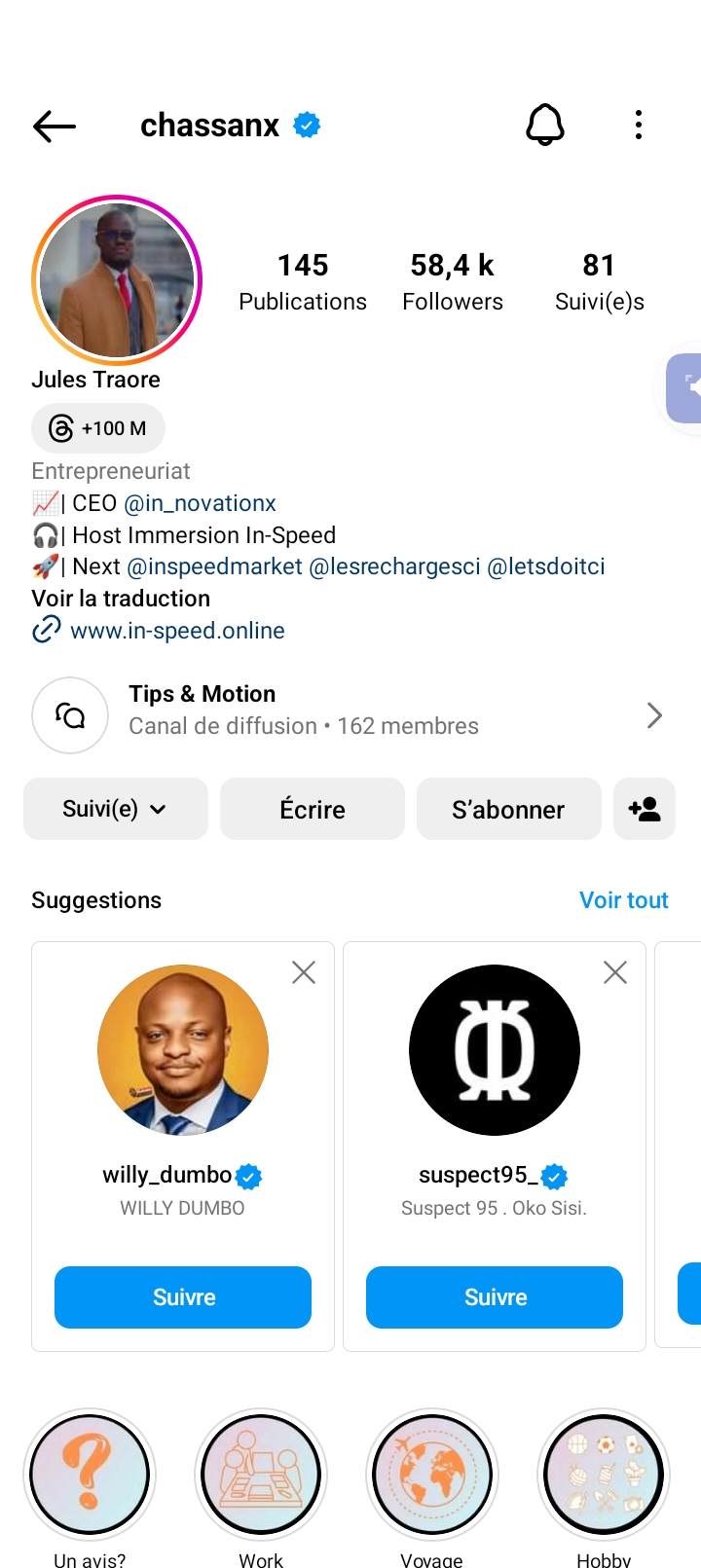View Jules Traore's profile picture story

[x=117, y=281]
